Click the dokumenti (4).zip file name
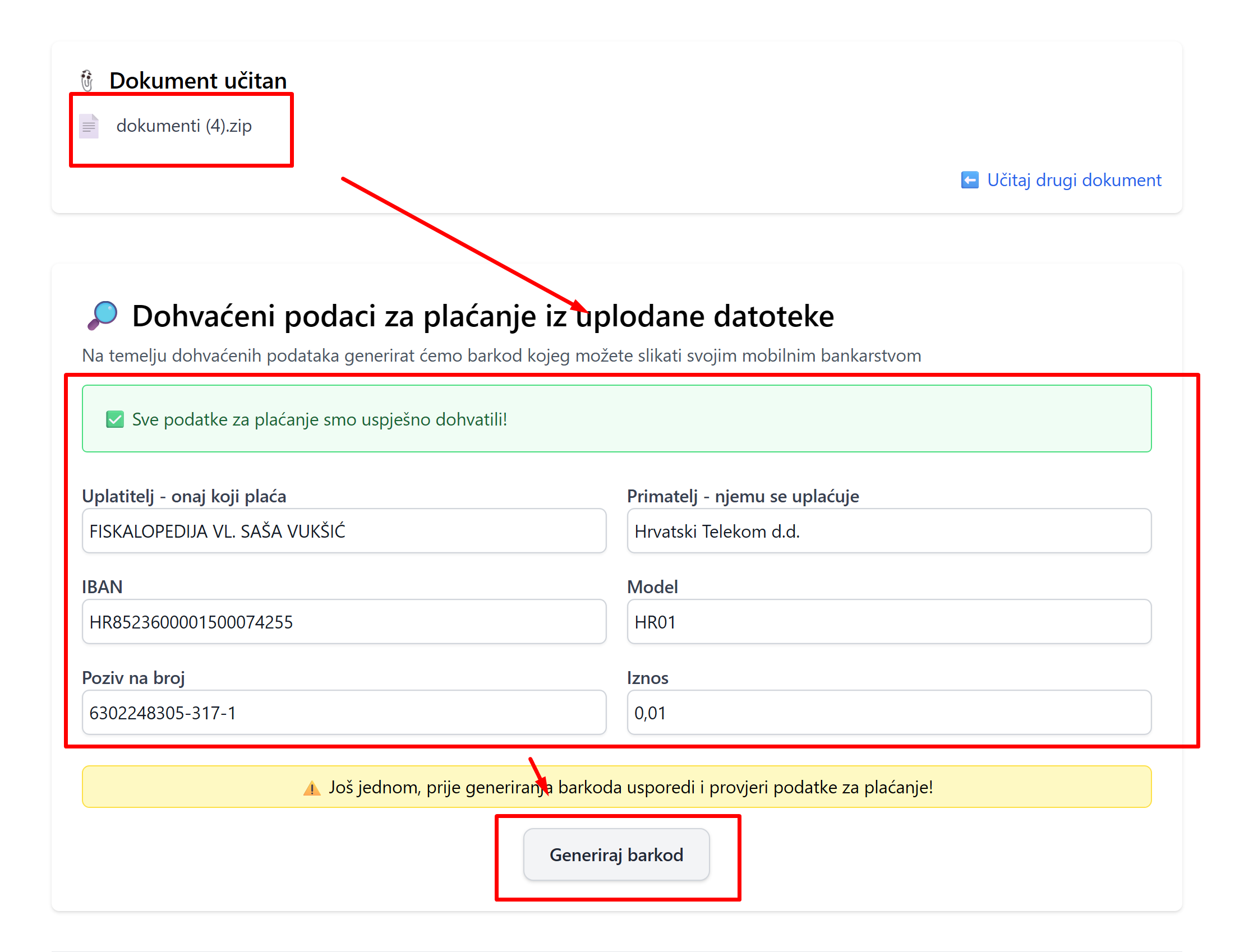Screen dimensions: 1244x952 tap(183, 126)
